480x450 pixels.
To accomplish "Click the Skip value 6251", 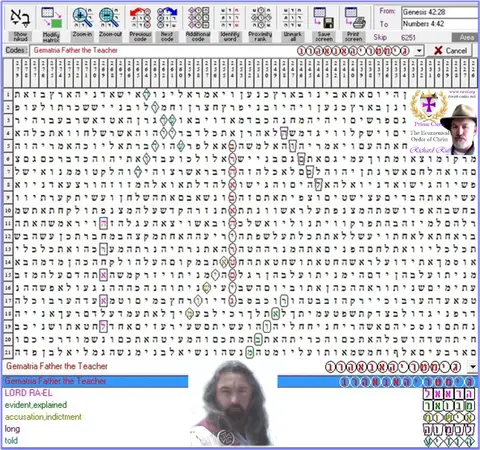I will [408, 37].
